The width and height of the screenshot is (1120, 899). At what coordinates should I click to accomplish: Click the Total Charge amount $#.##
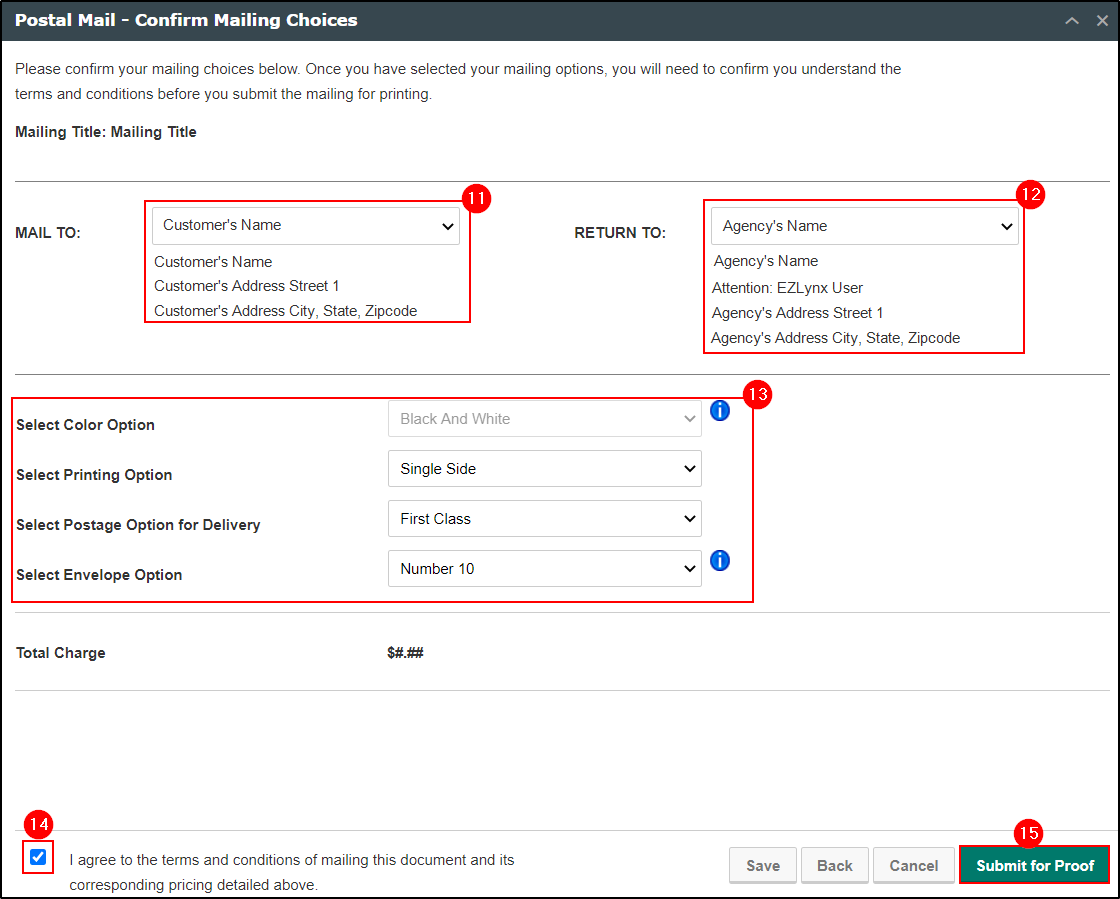click(405, 653)
